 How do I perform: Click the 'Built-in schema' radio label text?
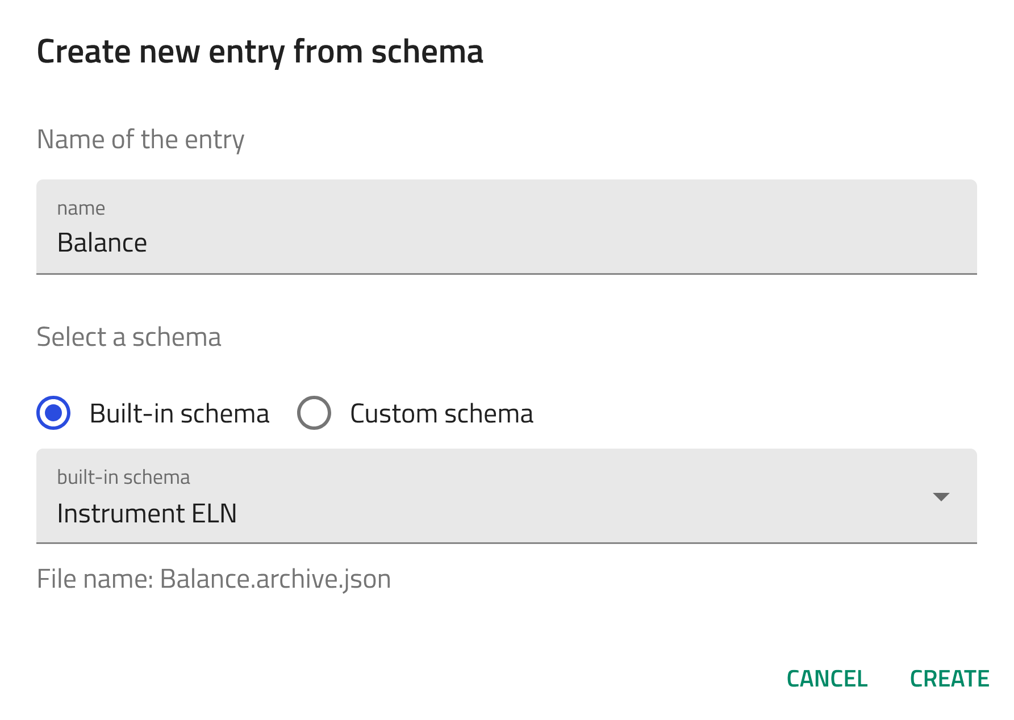(x=179, y=414)
